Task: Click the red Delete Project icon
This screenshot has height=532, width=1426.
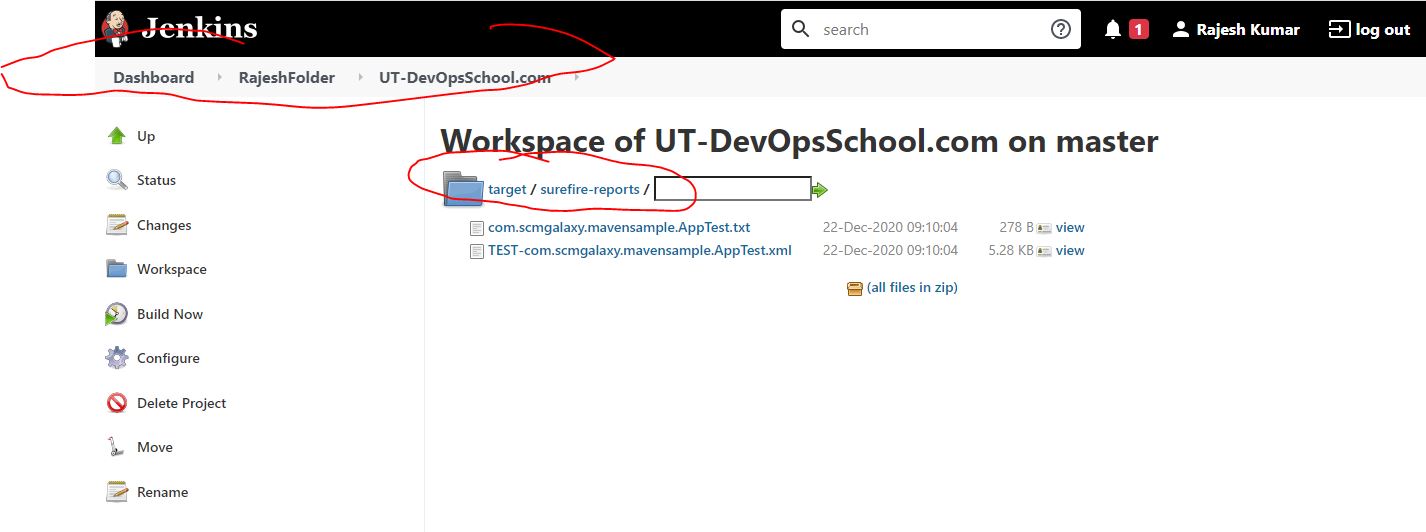Action: [x=117, y=403]
